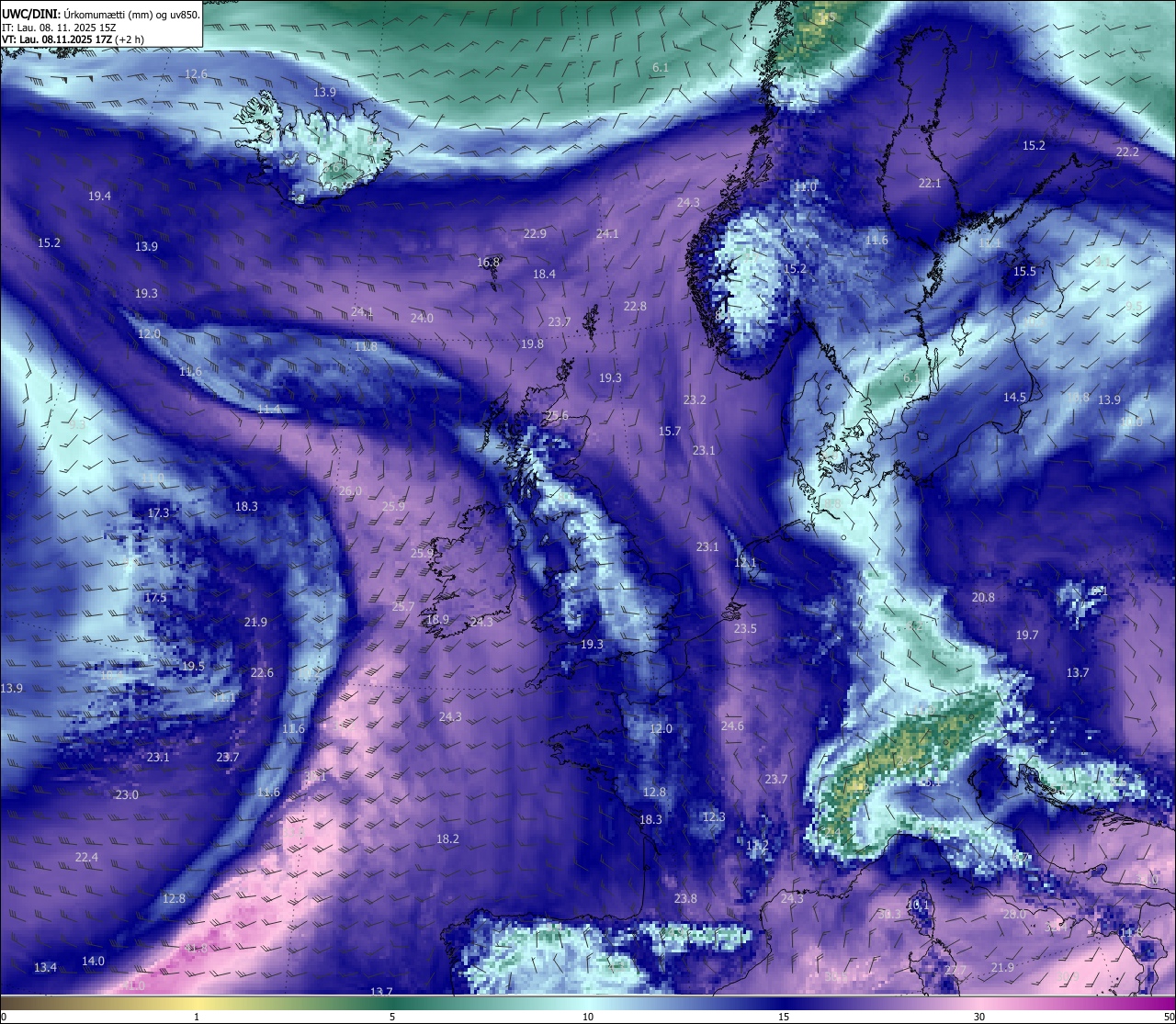Click the 18.2 value label
Viewport: 1176px width, 1024px height.
447,838
